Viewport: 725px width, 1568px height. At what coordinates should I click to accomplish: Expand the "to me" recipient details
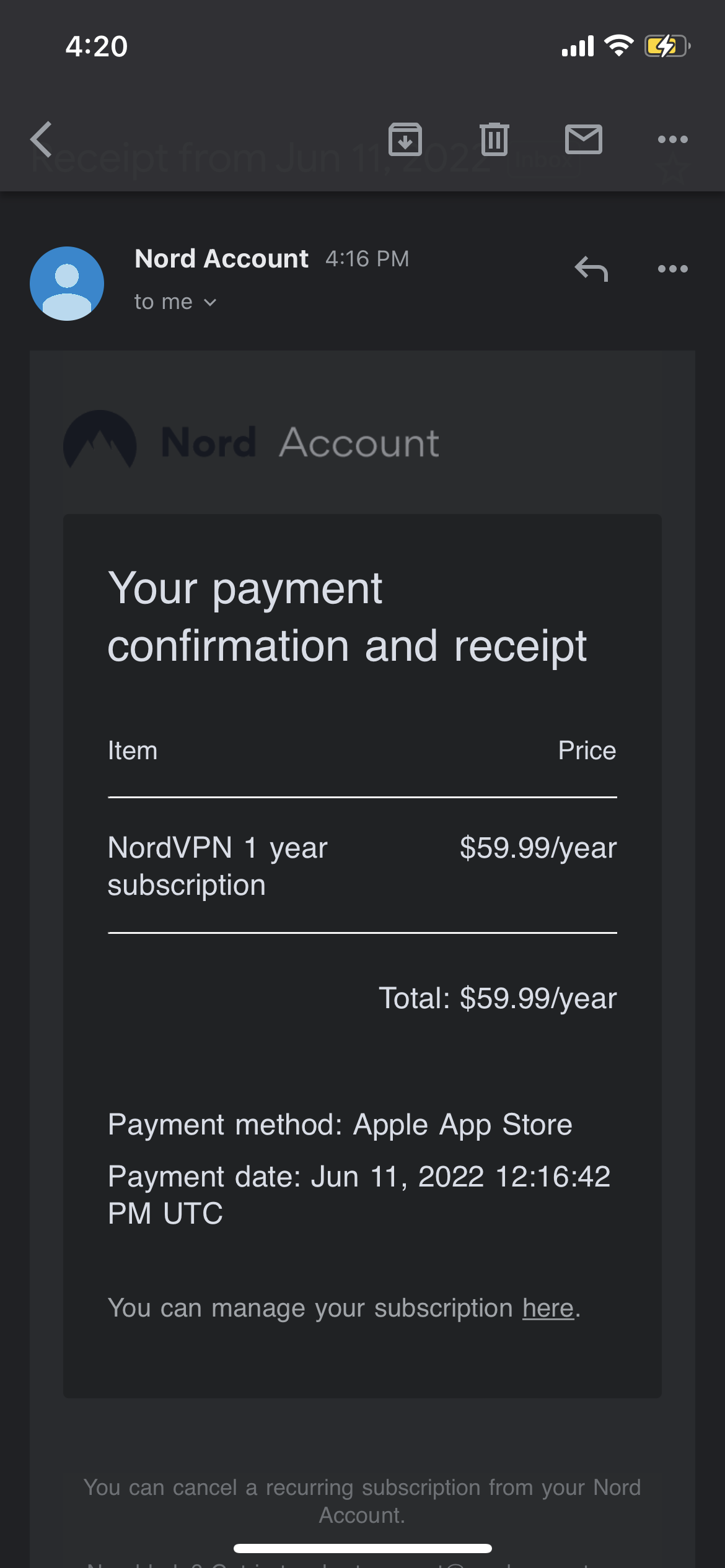[x=164, y=302]
